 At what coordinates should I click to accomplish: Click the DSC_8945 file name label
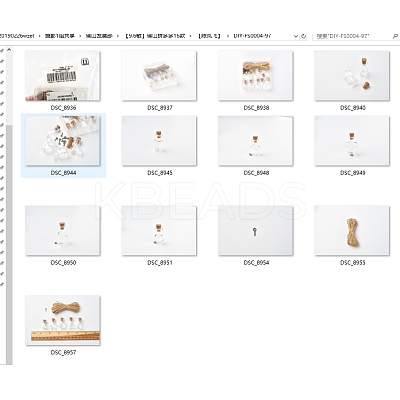pos(160,173)
